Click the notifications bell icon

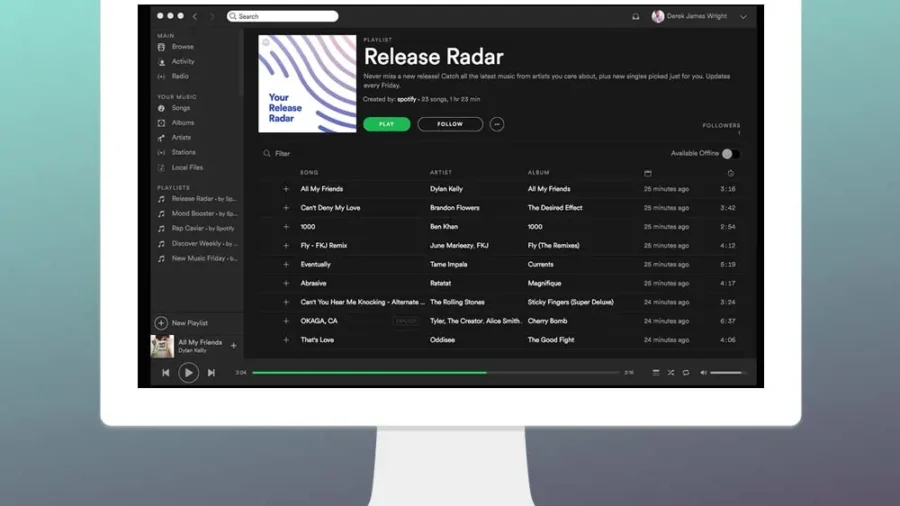click(635, 17)
